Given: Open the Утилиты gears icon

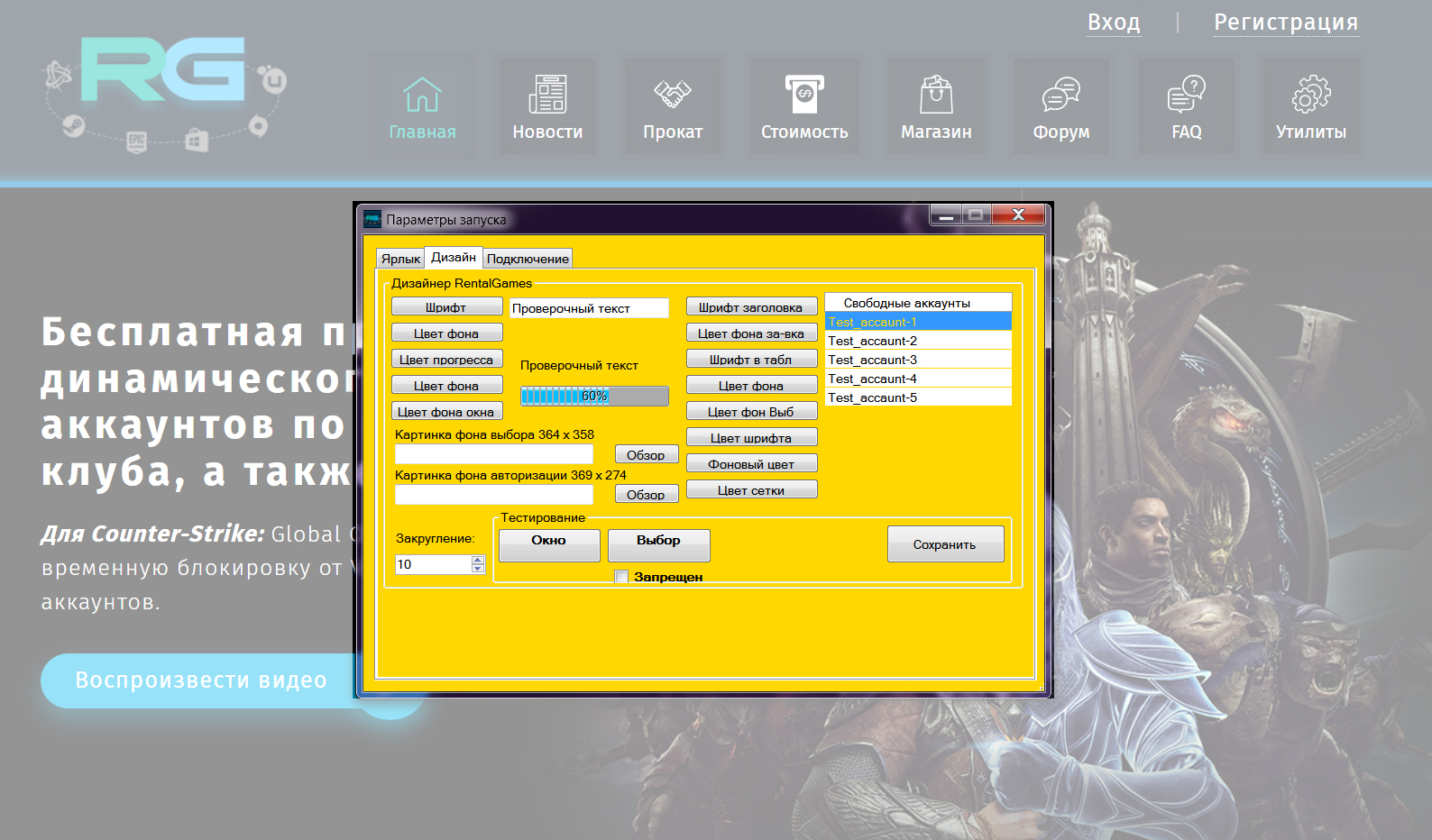Looking at the screenshot, I should [1310, 95].
